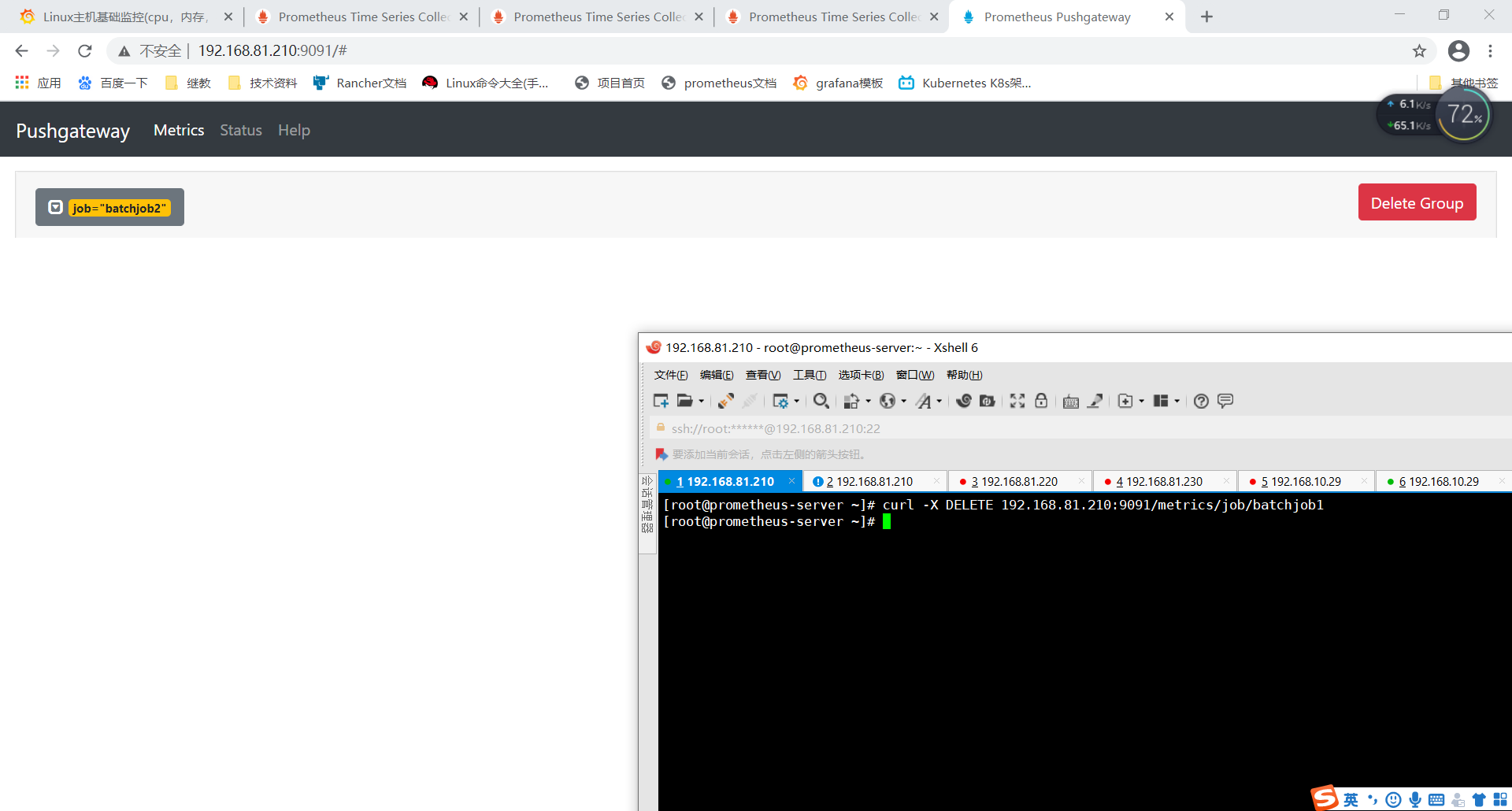This screenshot has height=811, width=1512.
Task: Open the encoding globe dropdown arrow
Action: [903, 401]
